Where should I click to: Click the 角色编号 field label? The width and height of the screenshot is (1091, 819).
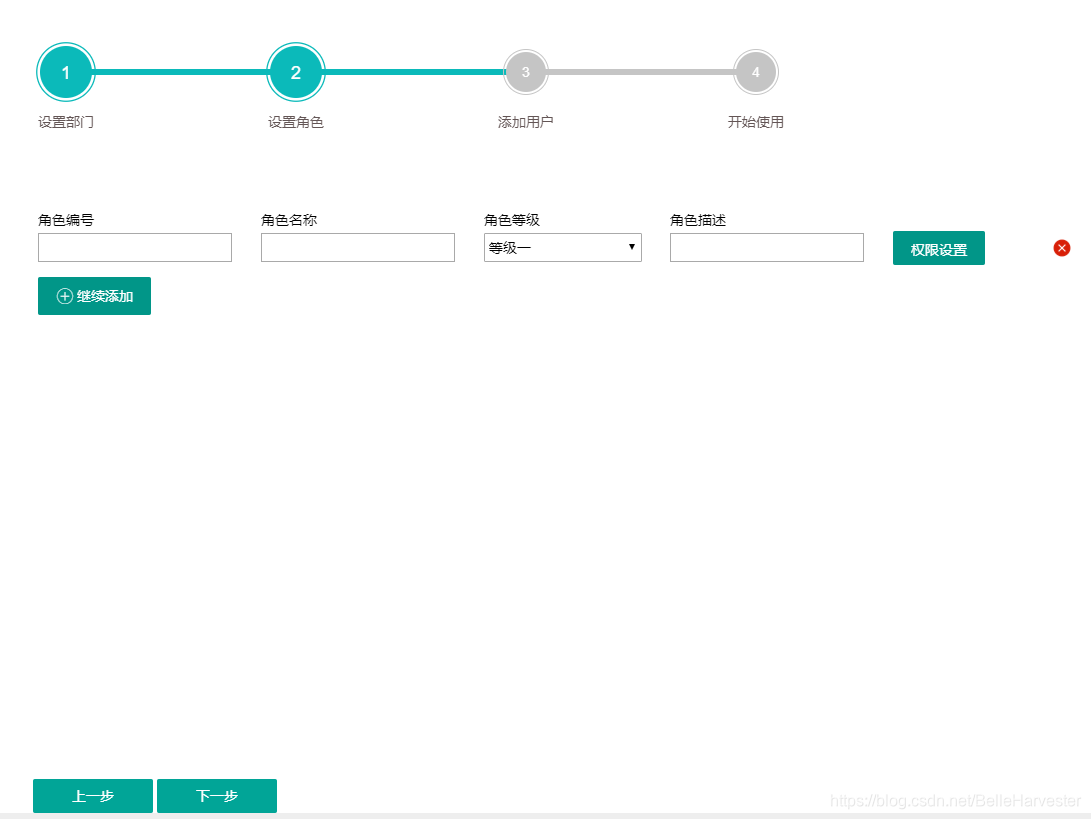pos(66,220)
